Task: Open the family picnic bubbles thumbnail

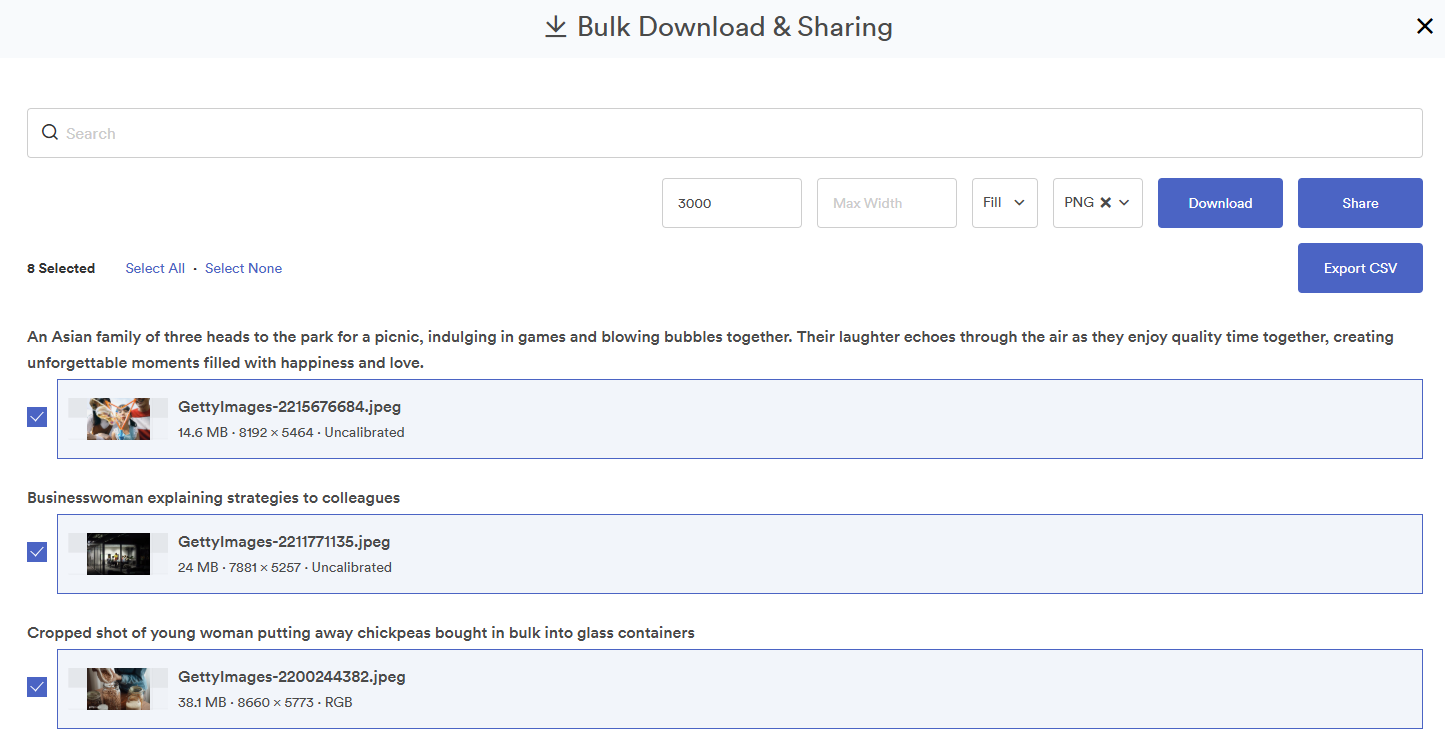Action: click(118, 419)
